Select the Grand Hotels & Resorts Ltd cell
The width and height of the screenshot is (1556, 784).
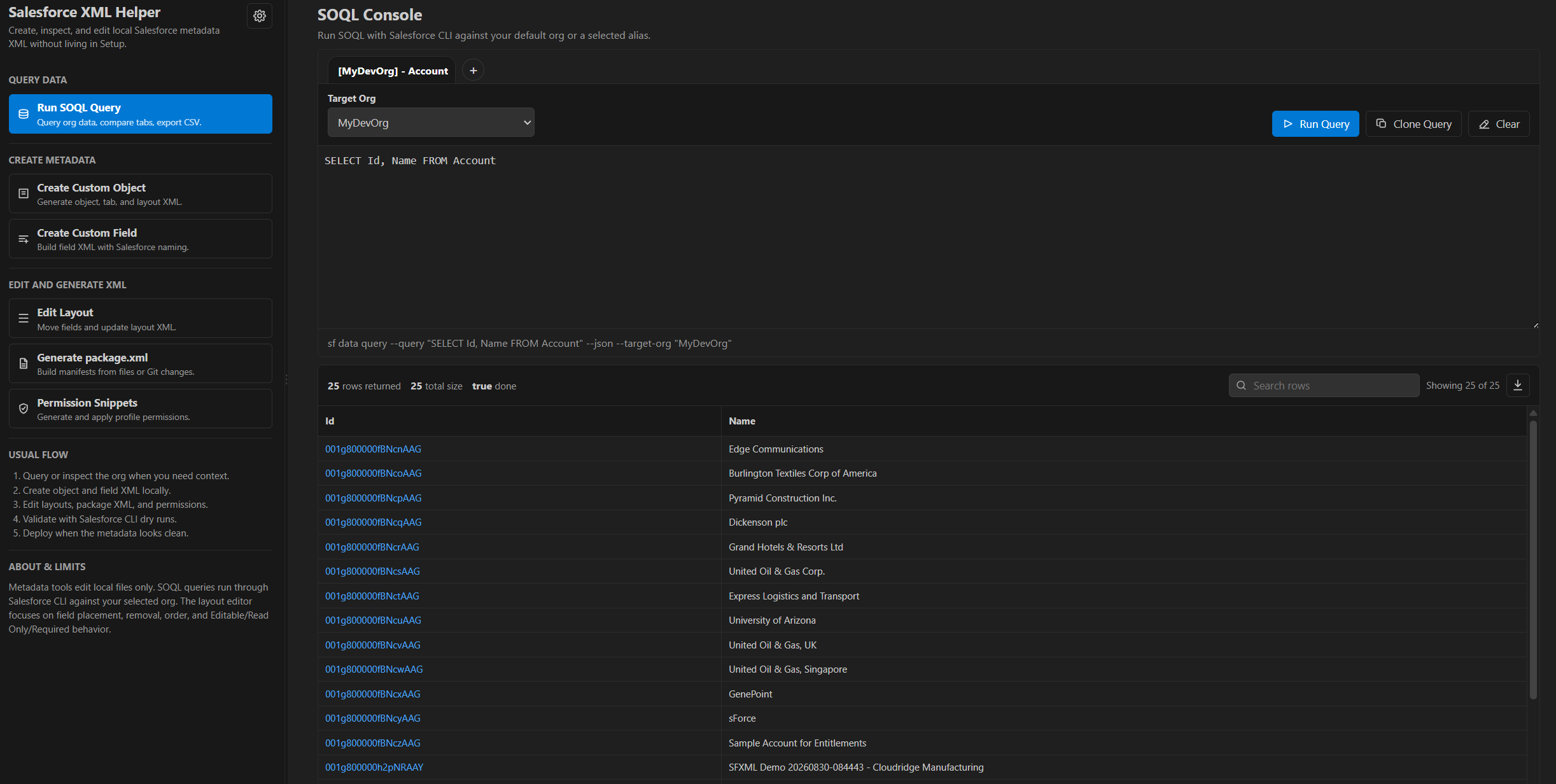1124,547
